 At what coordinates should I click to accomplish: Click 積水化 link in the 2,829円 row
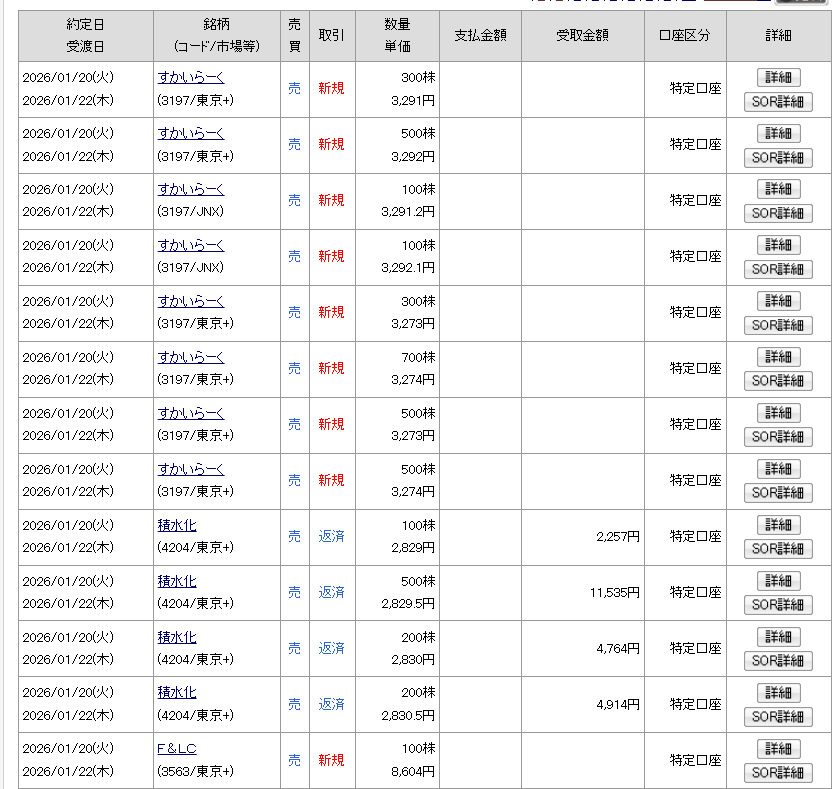[177, 525]
